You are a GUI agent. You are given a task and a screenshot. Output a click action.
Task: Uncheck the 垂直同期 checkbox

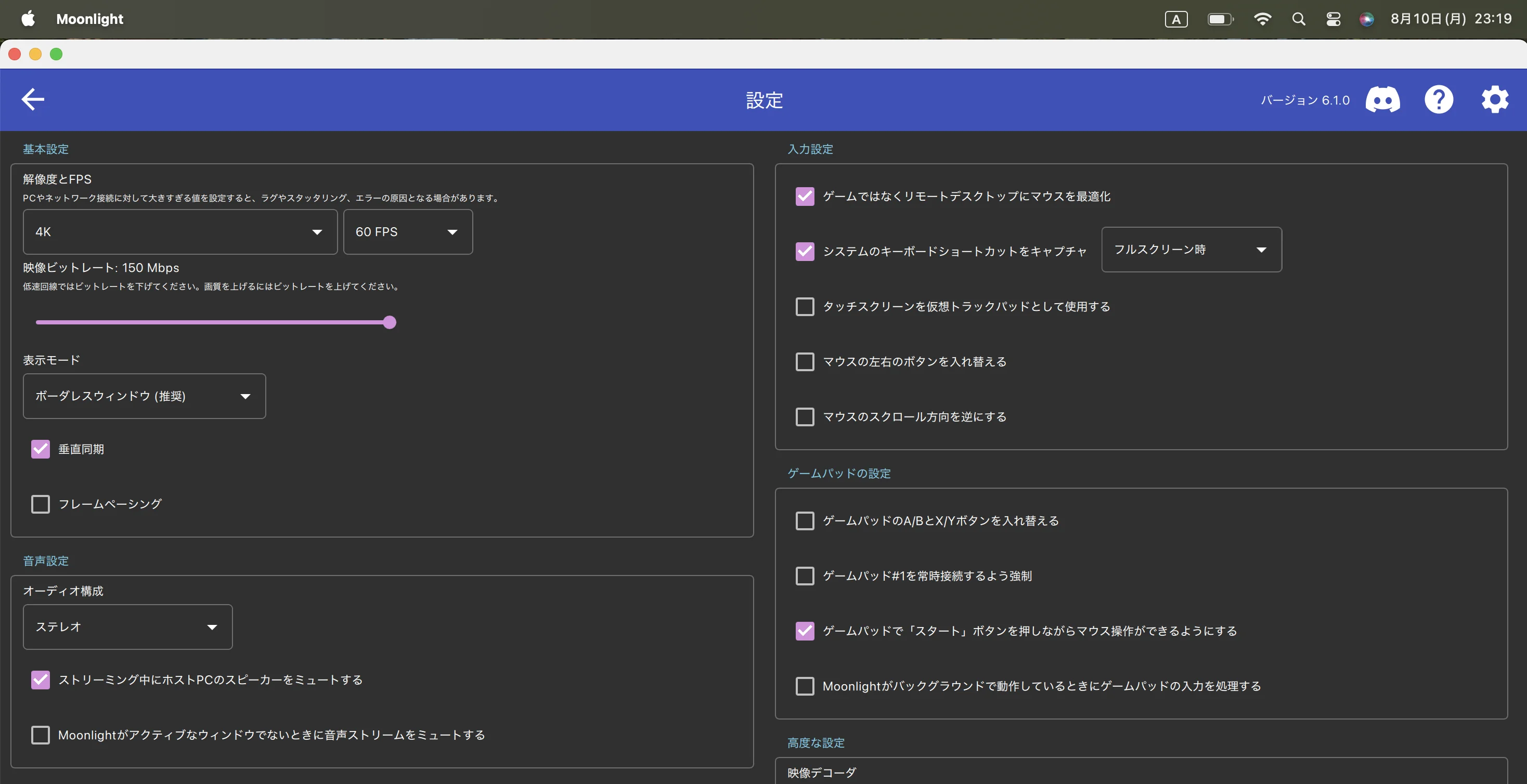point(41,449)
